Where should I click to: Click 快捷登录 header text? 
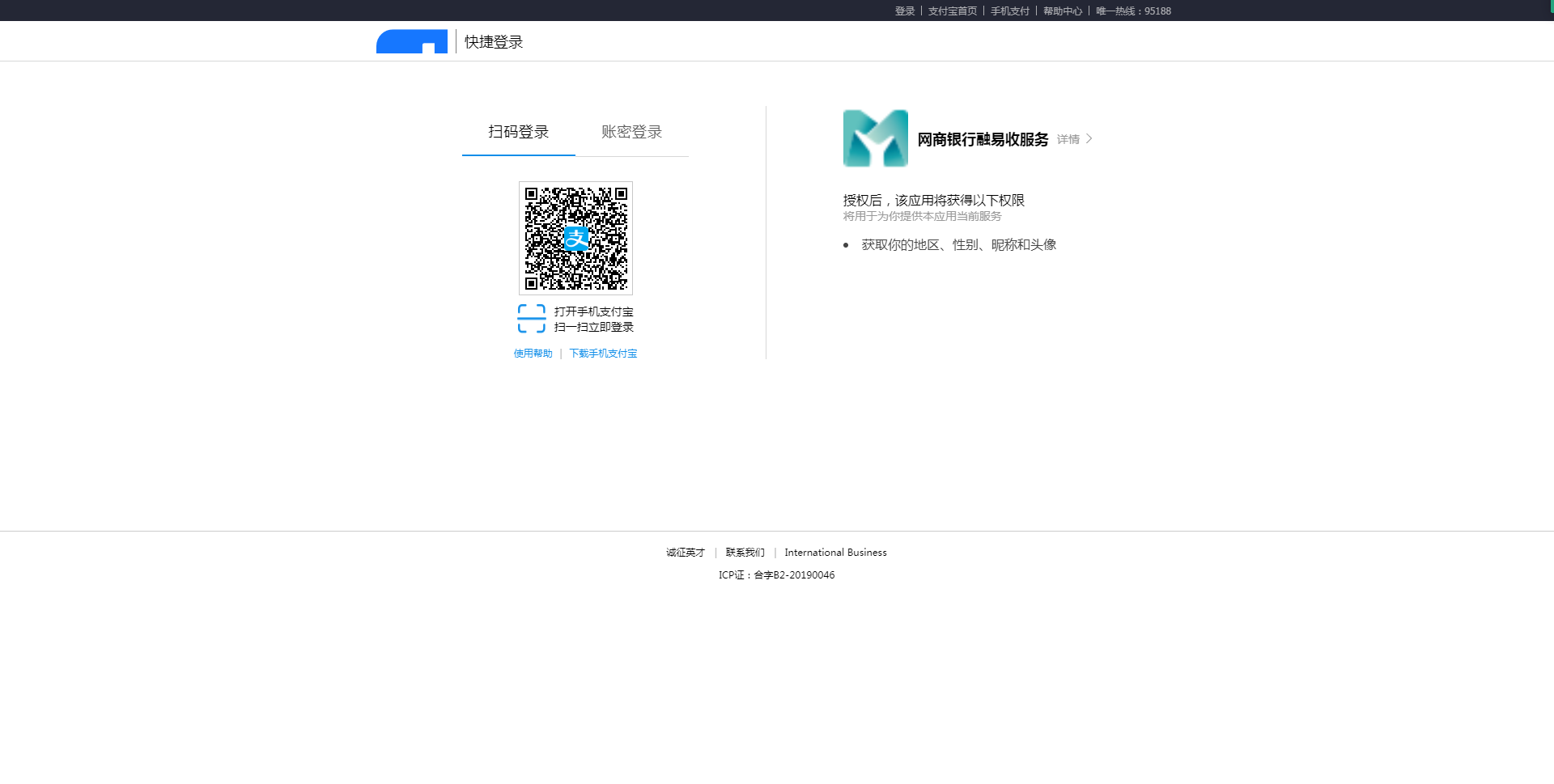click(494, 42)
